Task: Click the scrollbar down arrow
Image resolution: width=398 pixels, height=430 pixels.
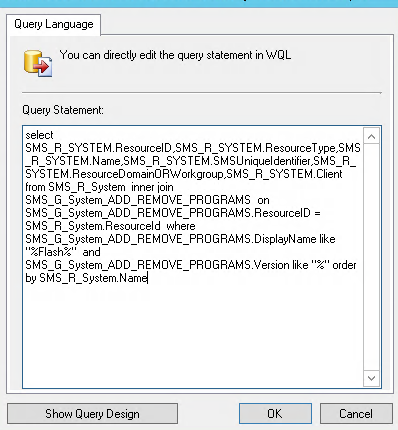Action: (371, 378)
